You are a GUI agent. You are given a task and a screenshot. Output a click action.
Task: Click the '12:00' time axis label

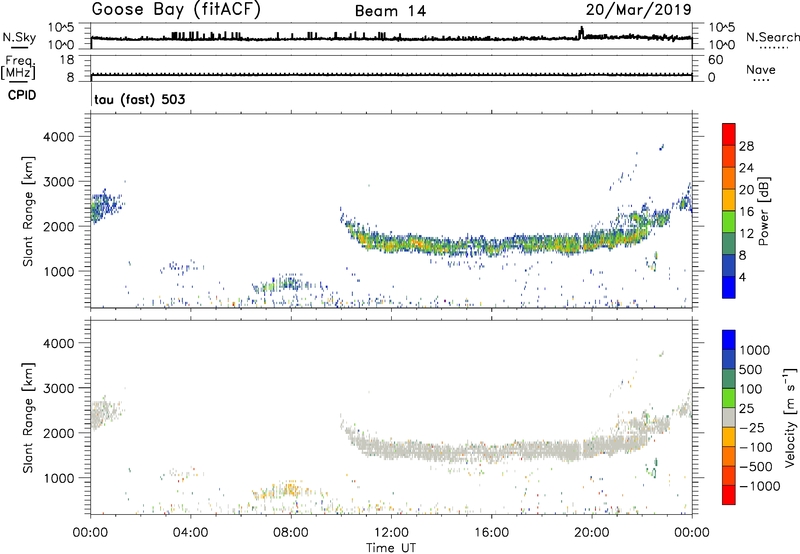(x=391, y=533)
